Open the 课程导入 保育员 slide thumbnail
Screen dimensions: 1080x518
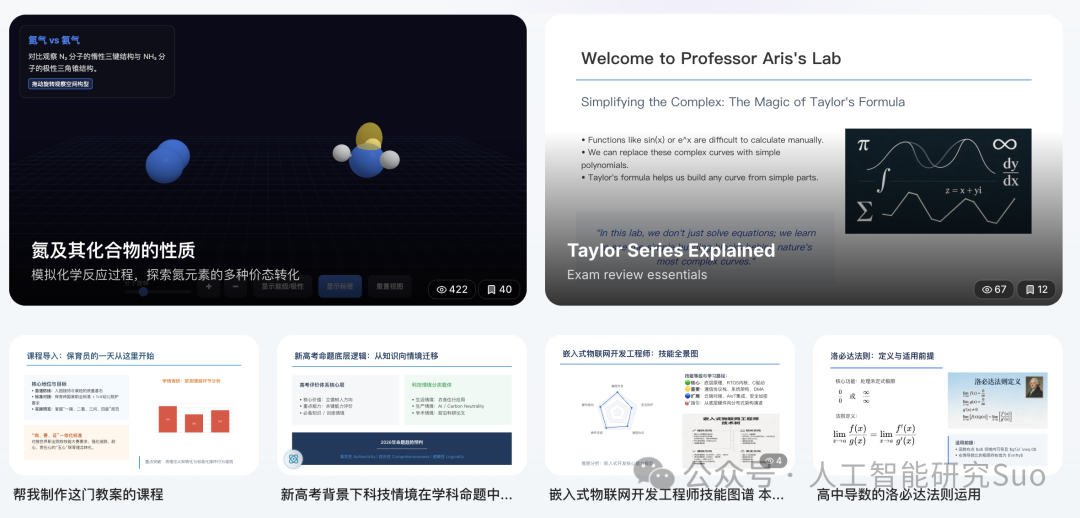(x=134, y=405)
